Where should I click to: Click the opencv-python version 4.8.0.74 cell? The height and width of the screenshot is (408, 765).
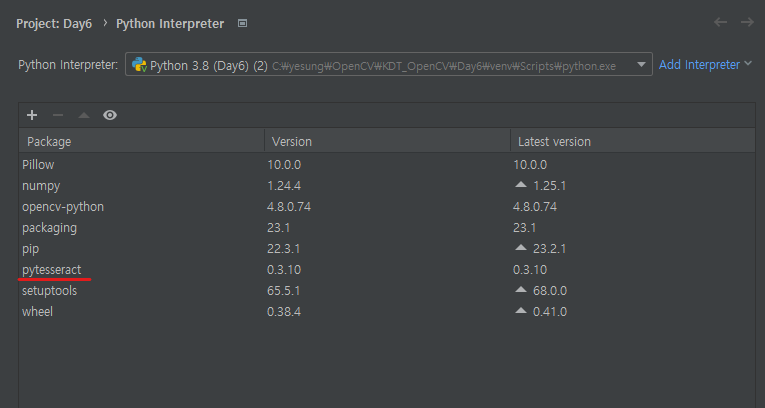click(289, 206)
